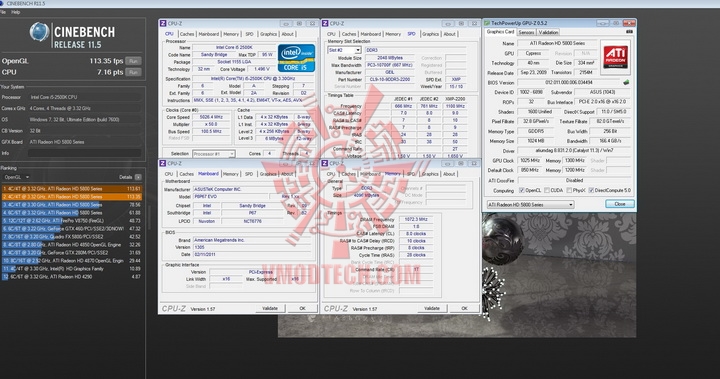
Task: Click the GPU Clock 1025 MHz field
Action: click(x=530, y=160)
